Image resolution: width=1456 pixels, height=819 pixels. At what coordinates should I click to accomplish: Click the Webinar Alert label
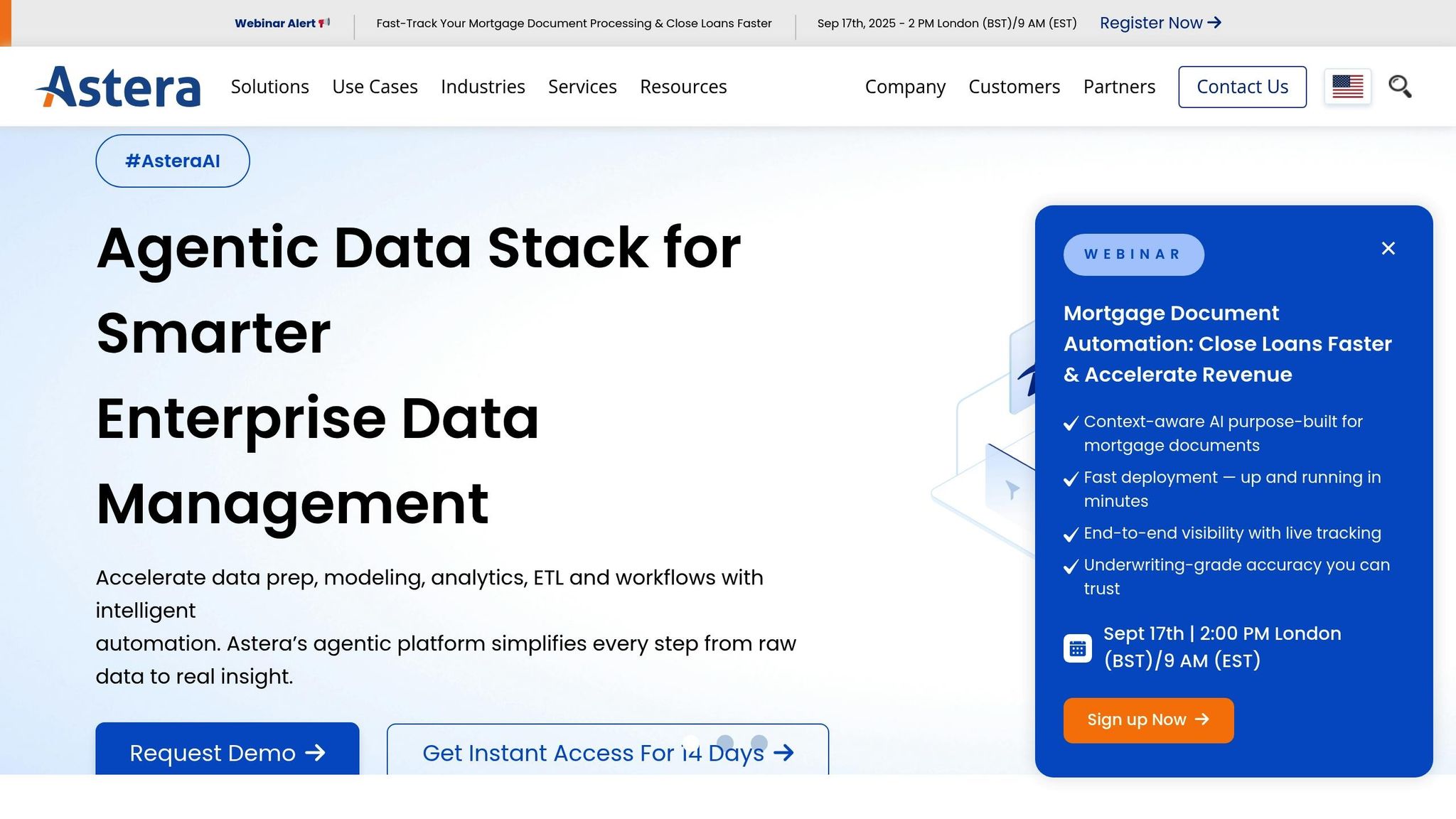click(x=282, y=23)
